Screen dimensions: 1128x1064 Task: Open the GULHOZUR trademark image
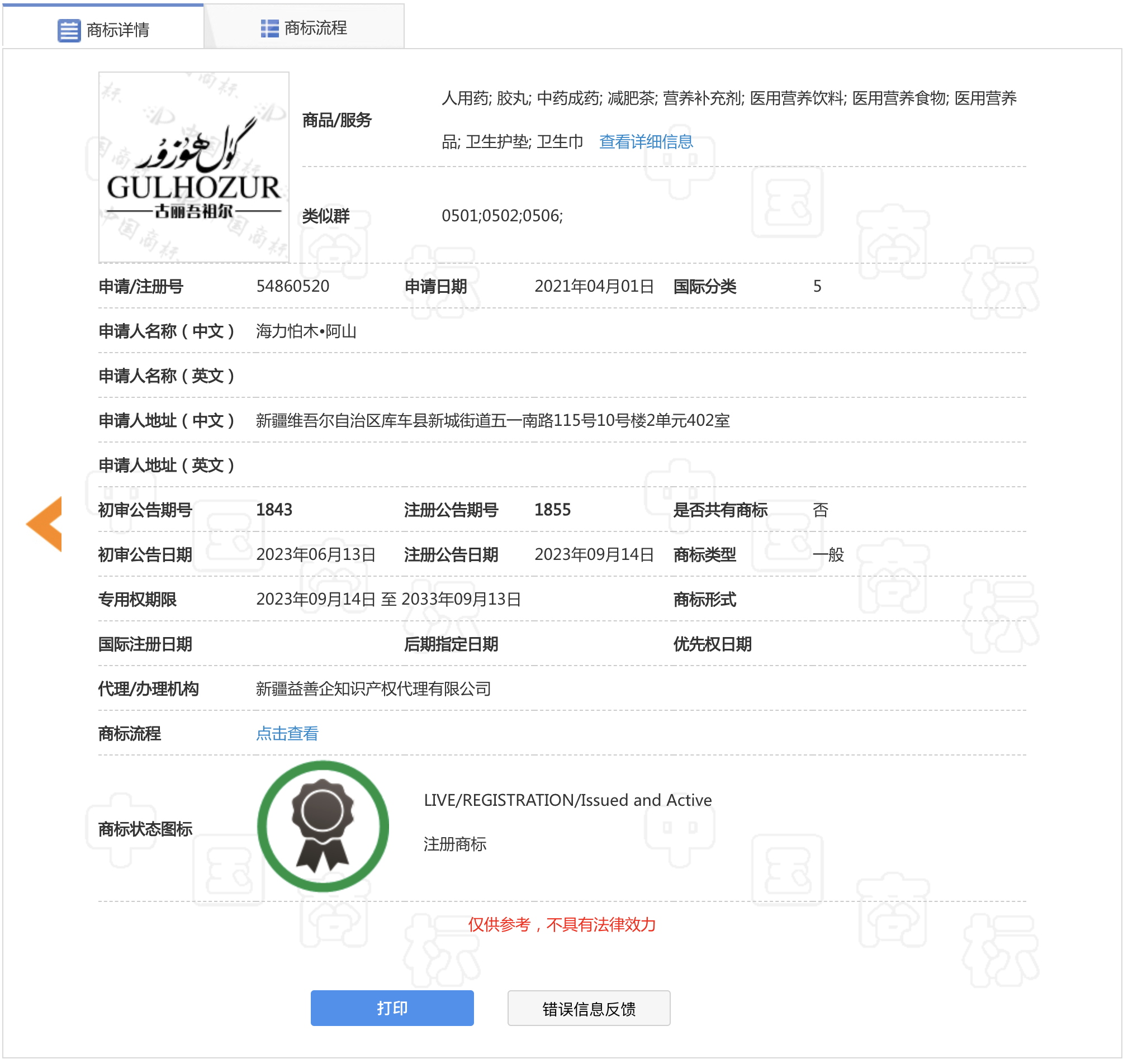[x=194, y=167]
